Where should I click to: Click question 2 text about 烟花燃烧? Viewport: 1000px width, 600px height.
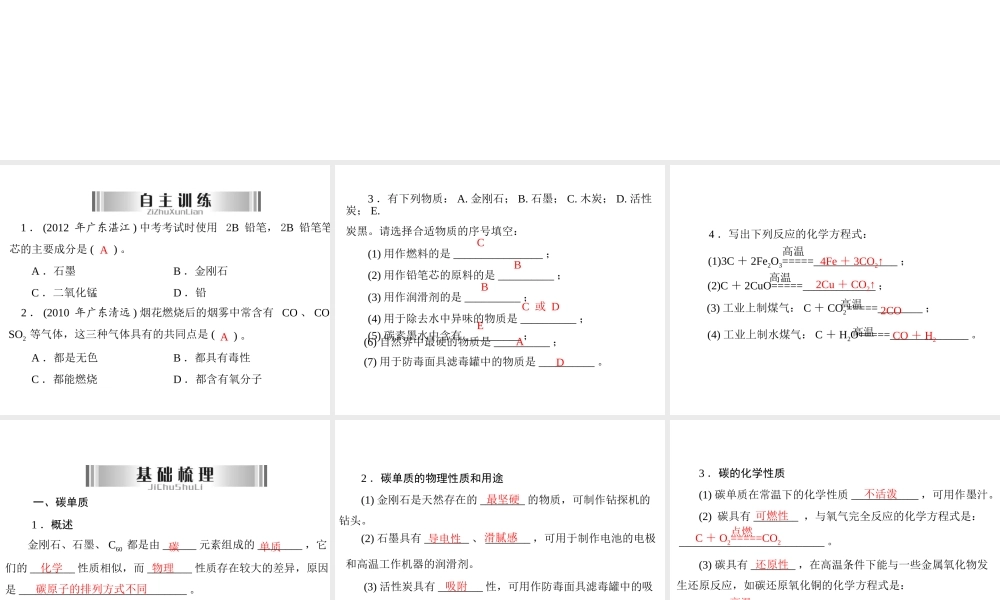(x=169, y=324)
